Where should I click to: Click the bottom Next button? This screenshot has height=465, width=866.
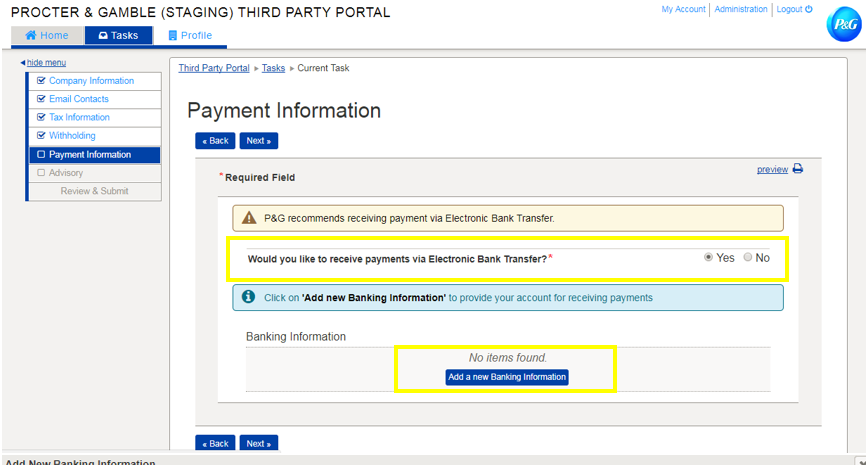[258, 443]
